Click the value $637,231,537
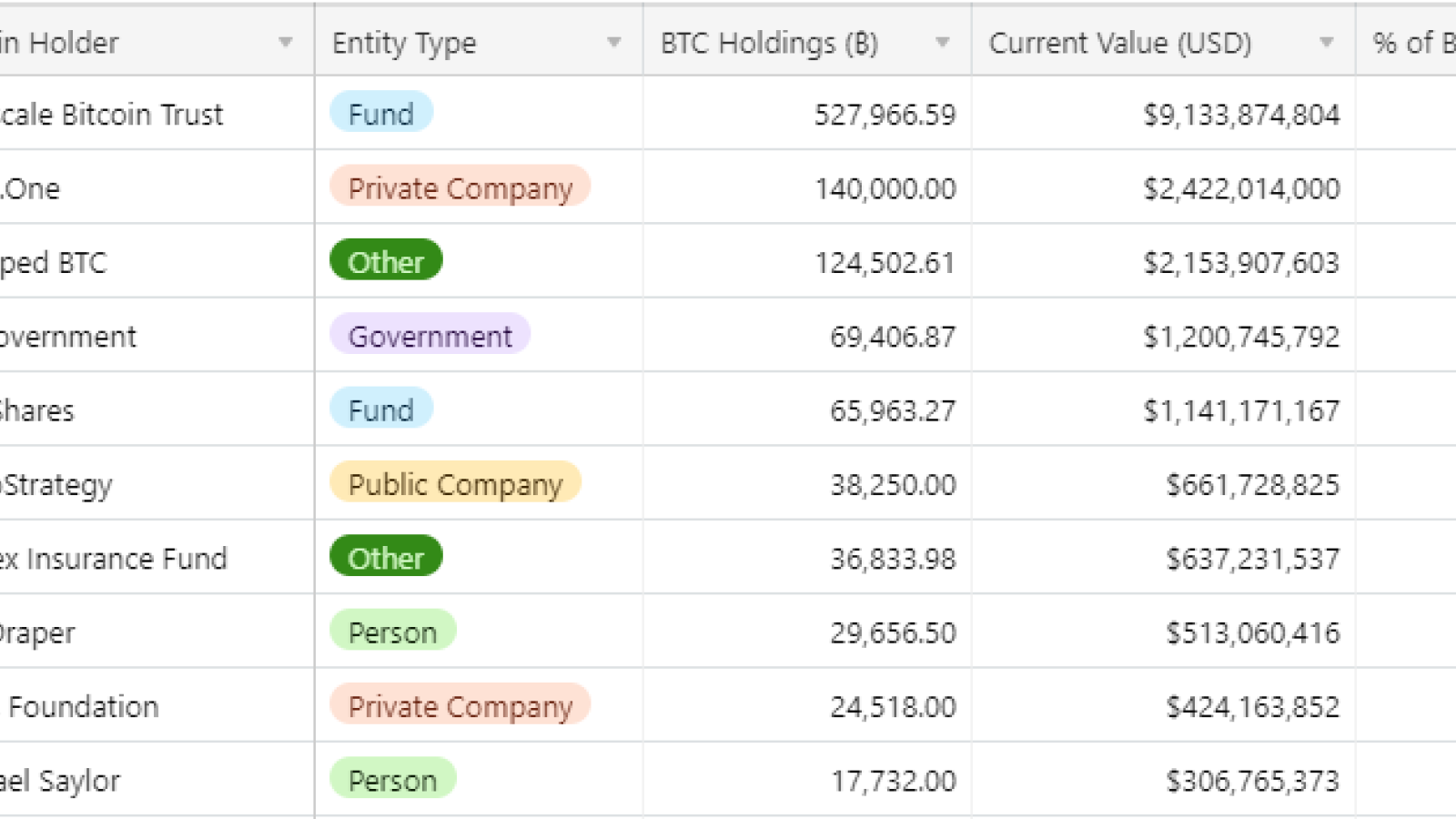Screen dimensions: 1456x819 (1253, 559)
